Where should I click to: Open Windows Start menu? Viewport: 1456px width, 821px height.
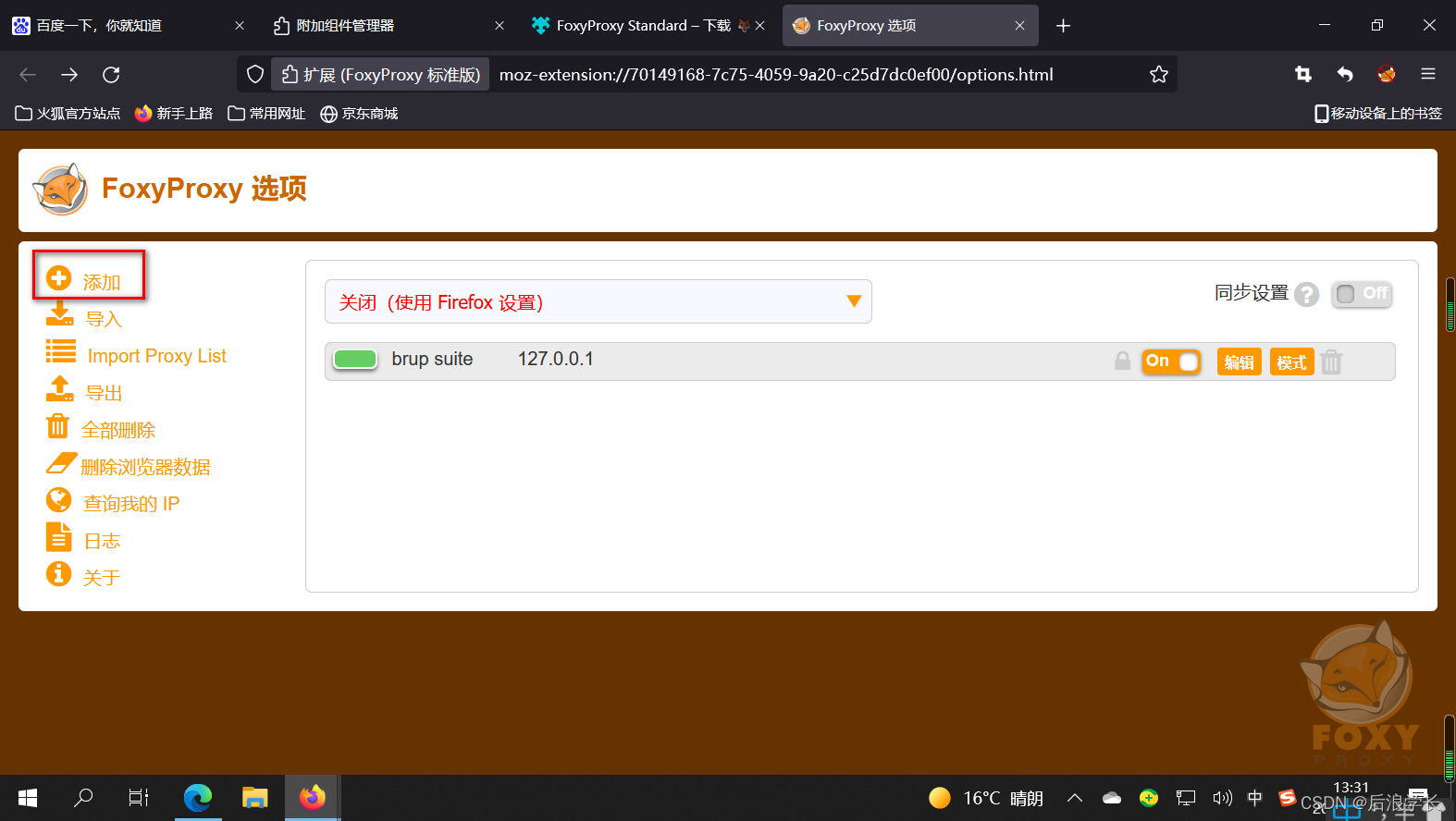tap(28, 797)
